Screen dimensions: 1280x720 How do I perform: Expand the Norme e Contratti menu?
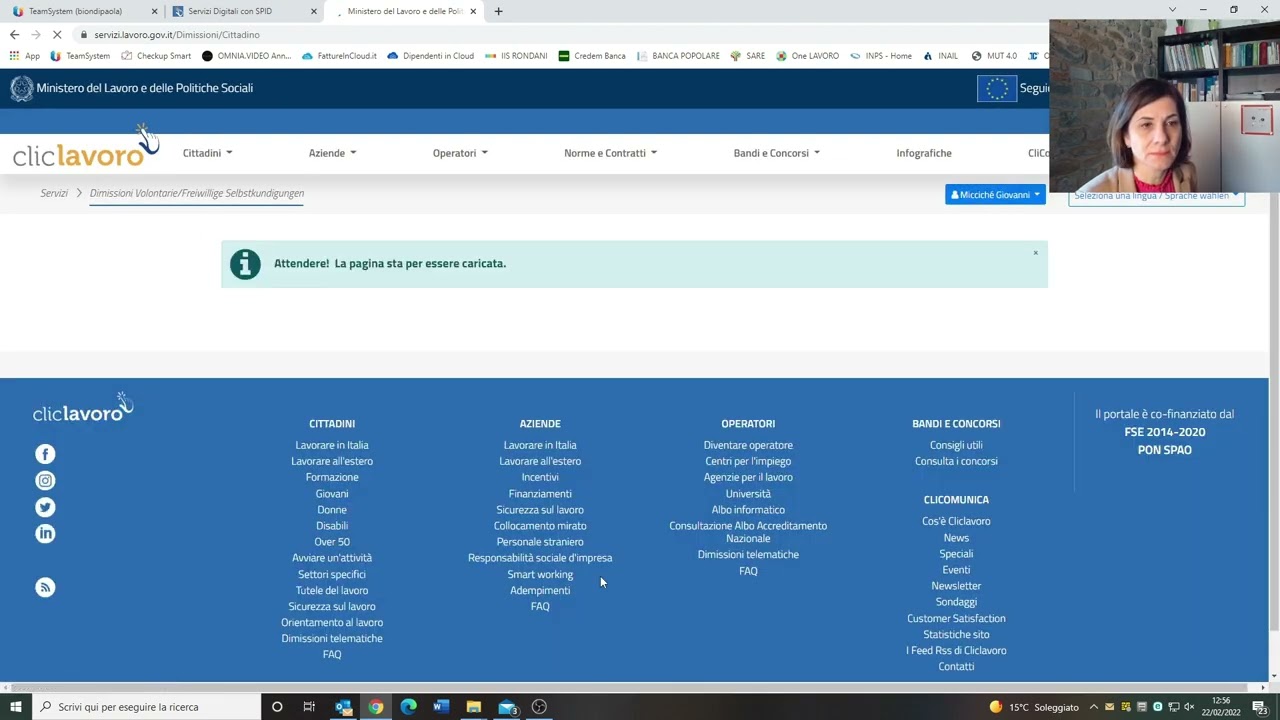(x=610, y=153)
